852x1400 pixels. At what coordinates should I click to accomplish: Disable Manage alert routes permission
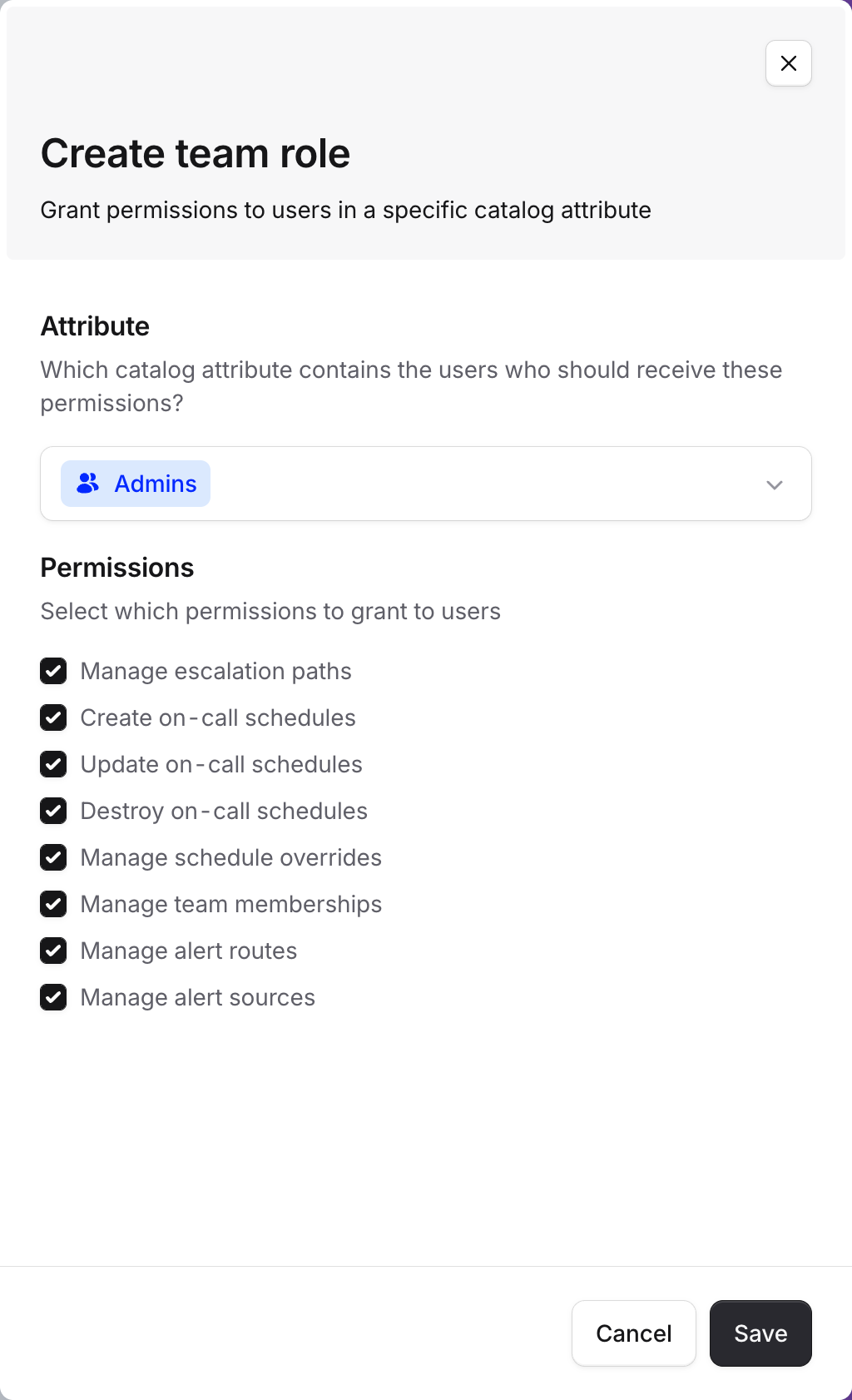[x=53, y=951]
